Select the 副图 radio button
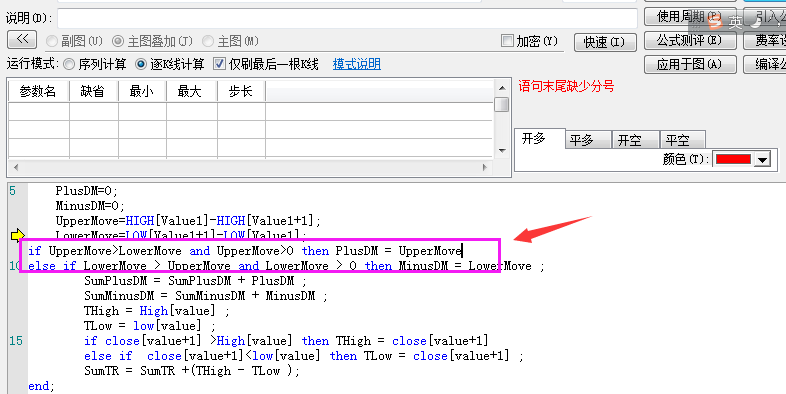 point(52,41)
